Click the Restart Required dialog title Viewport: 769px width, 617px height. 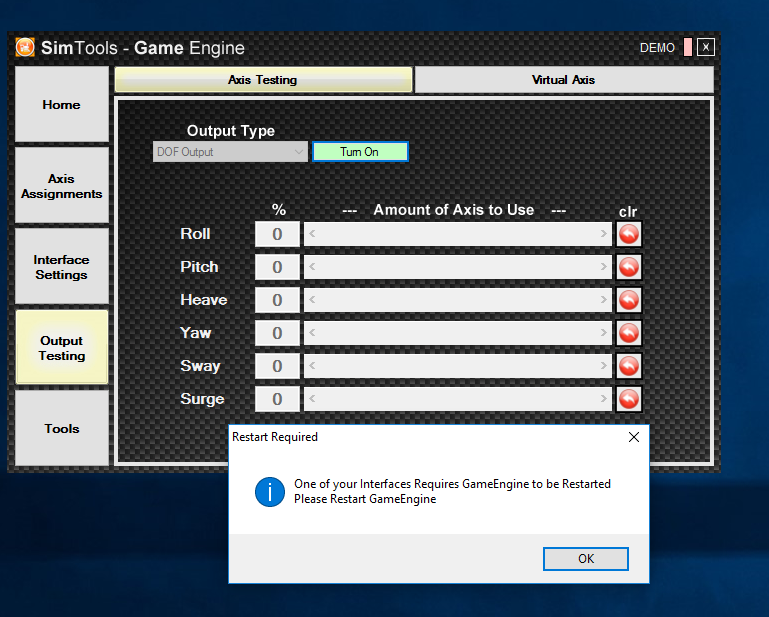coord(275,437)
